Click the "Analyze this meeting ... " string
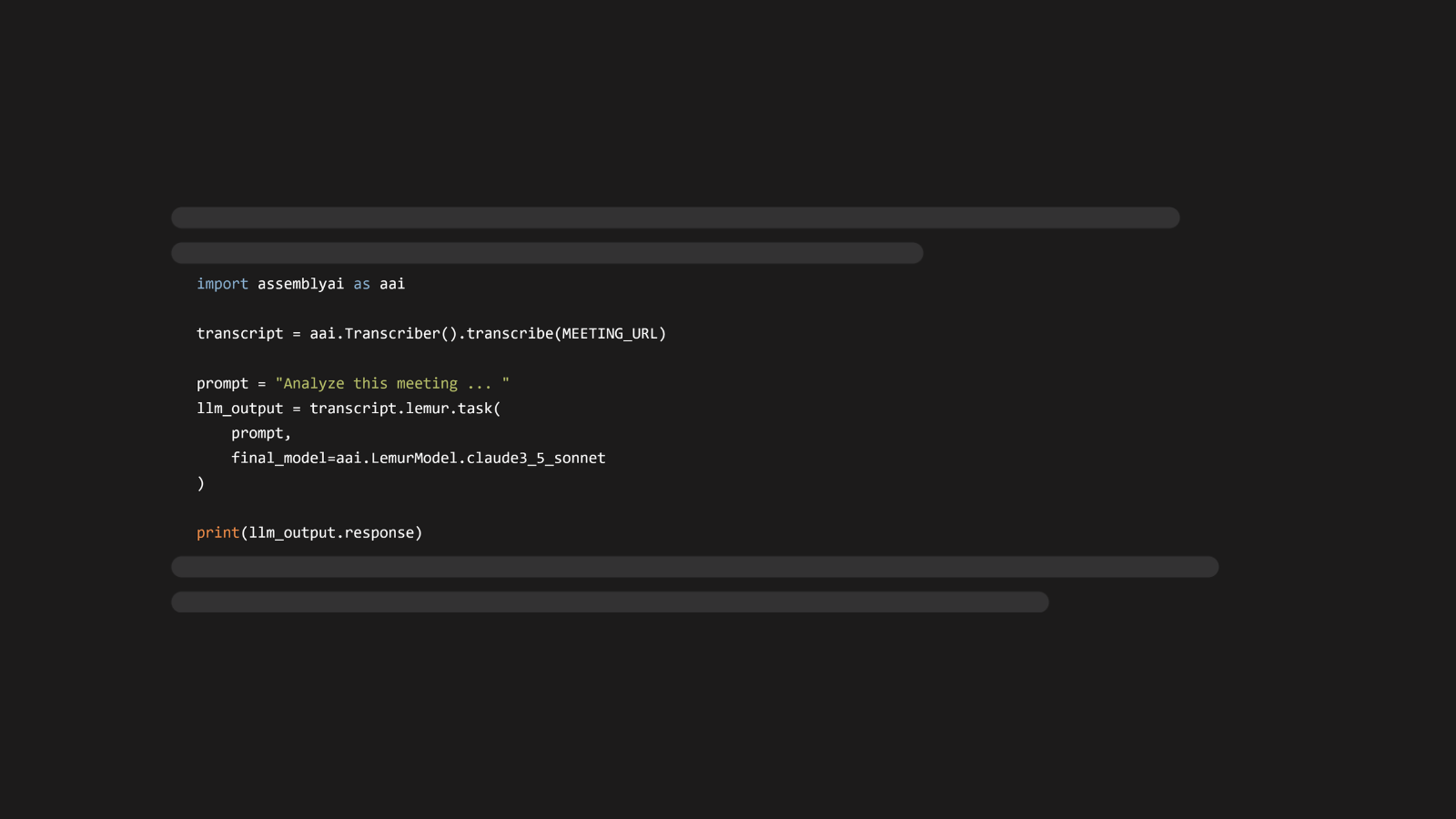The height and width of the screenshot is (819, 1456). click(x=392, y=383)
